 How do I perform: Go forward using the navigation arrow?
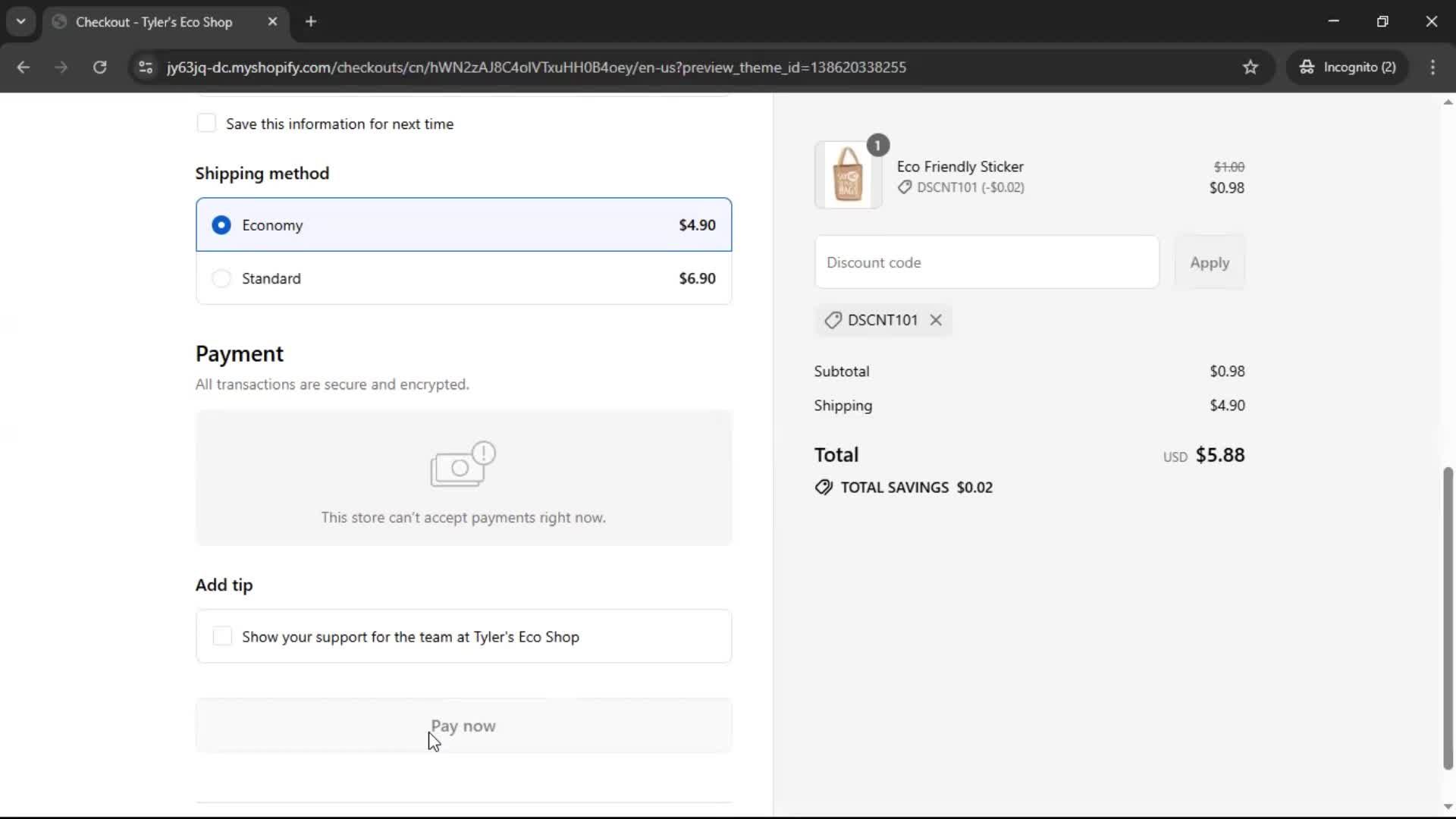tap(61, 67)
